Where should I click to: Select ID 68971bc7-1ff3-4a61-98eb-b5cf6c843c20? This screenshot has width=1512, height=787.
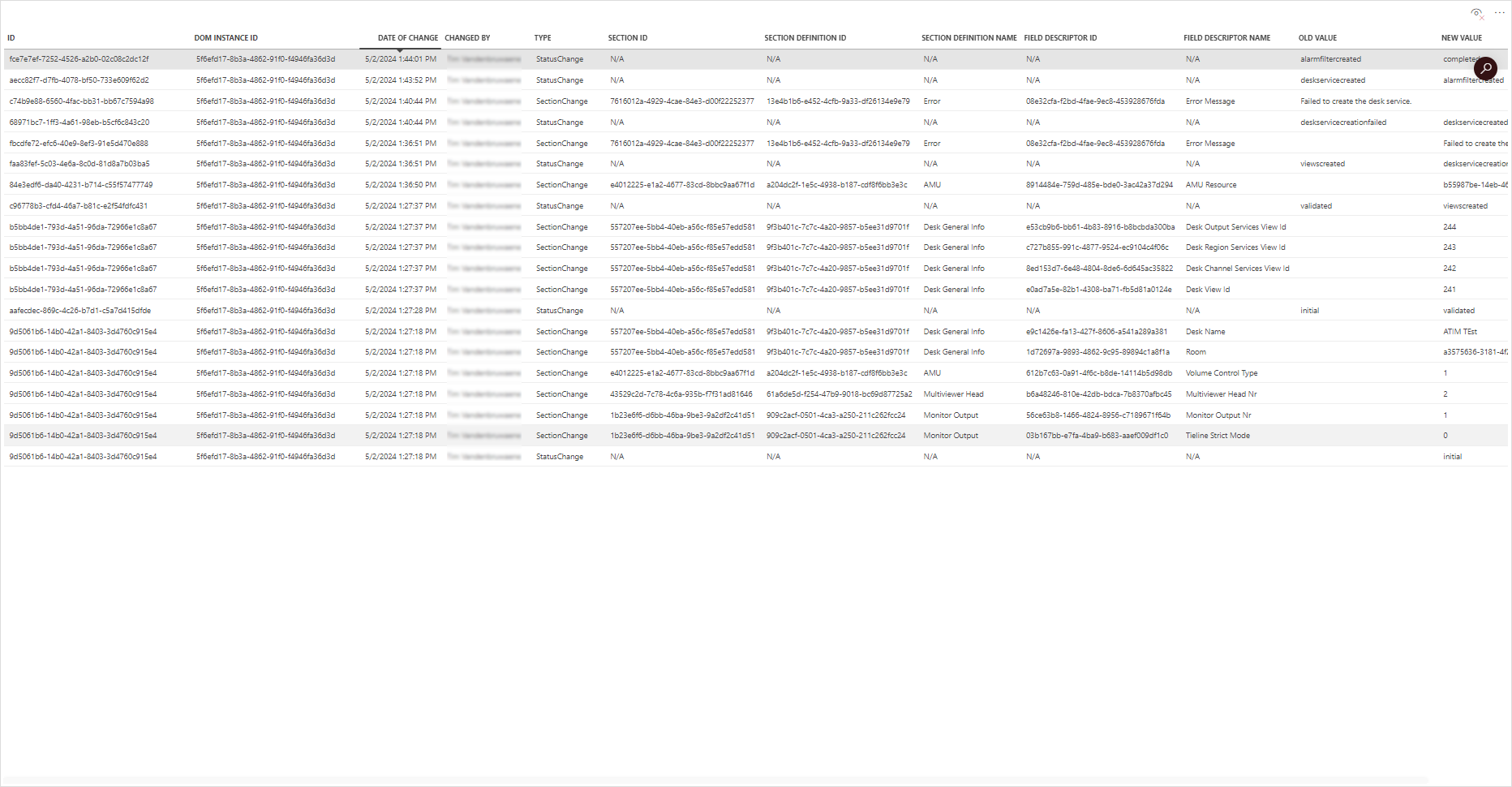[79, 123]
